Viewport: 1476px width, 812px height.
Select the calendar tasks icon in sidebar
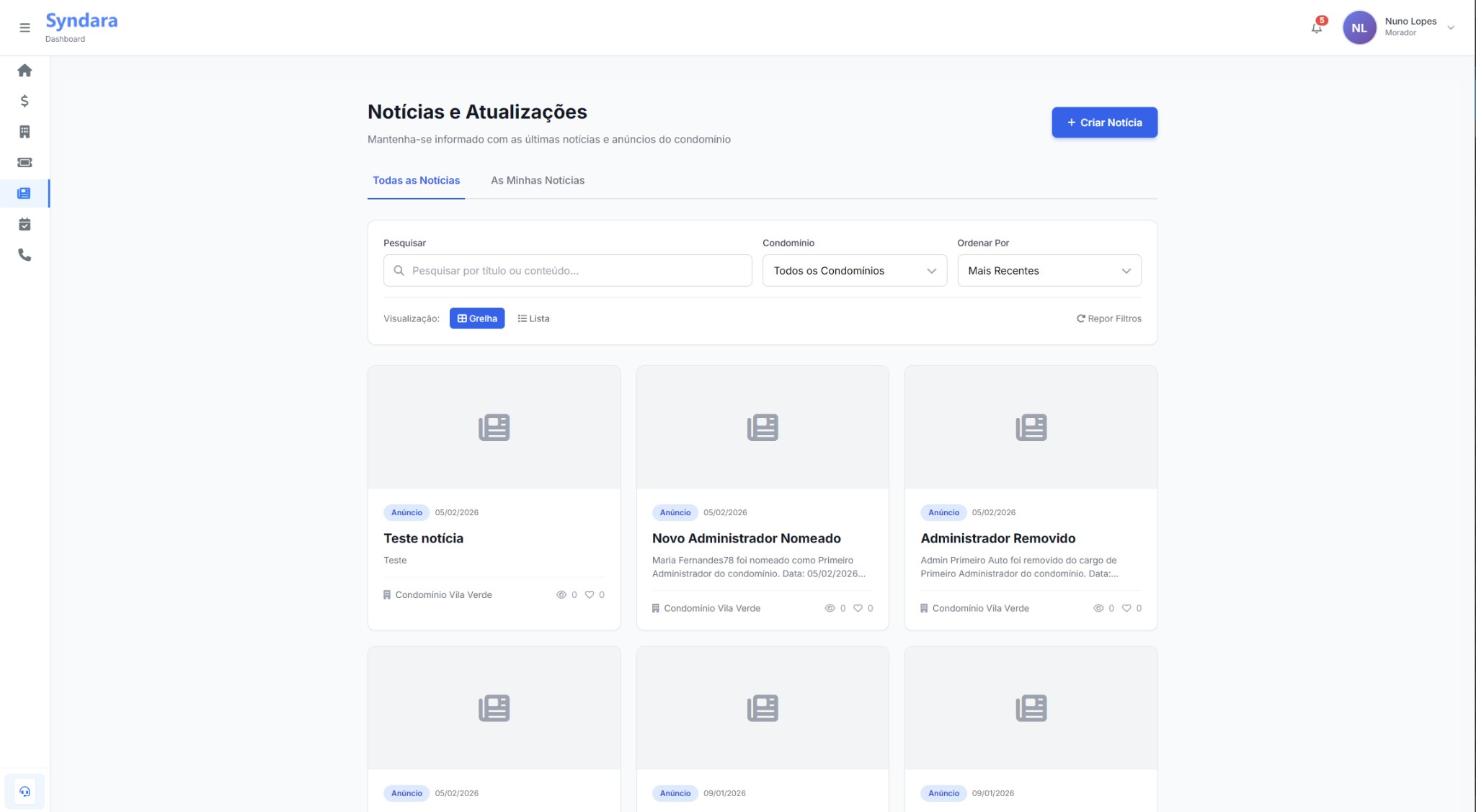pyautogui.click(x=25, y=224)
